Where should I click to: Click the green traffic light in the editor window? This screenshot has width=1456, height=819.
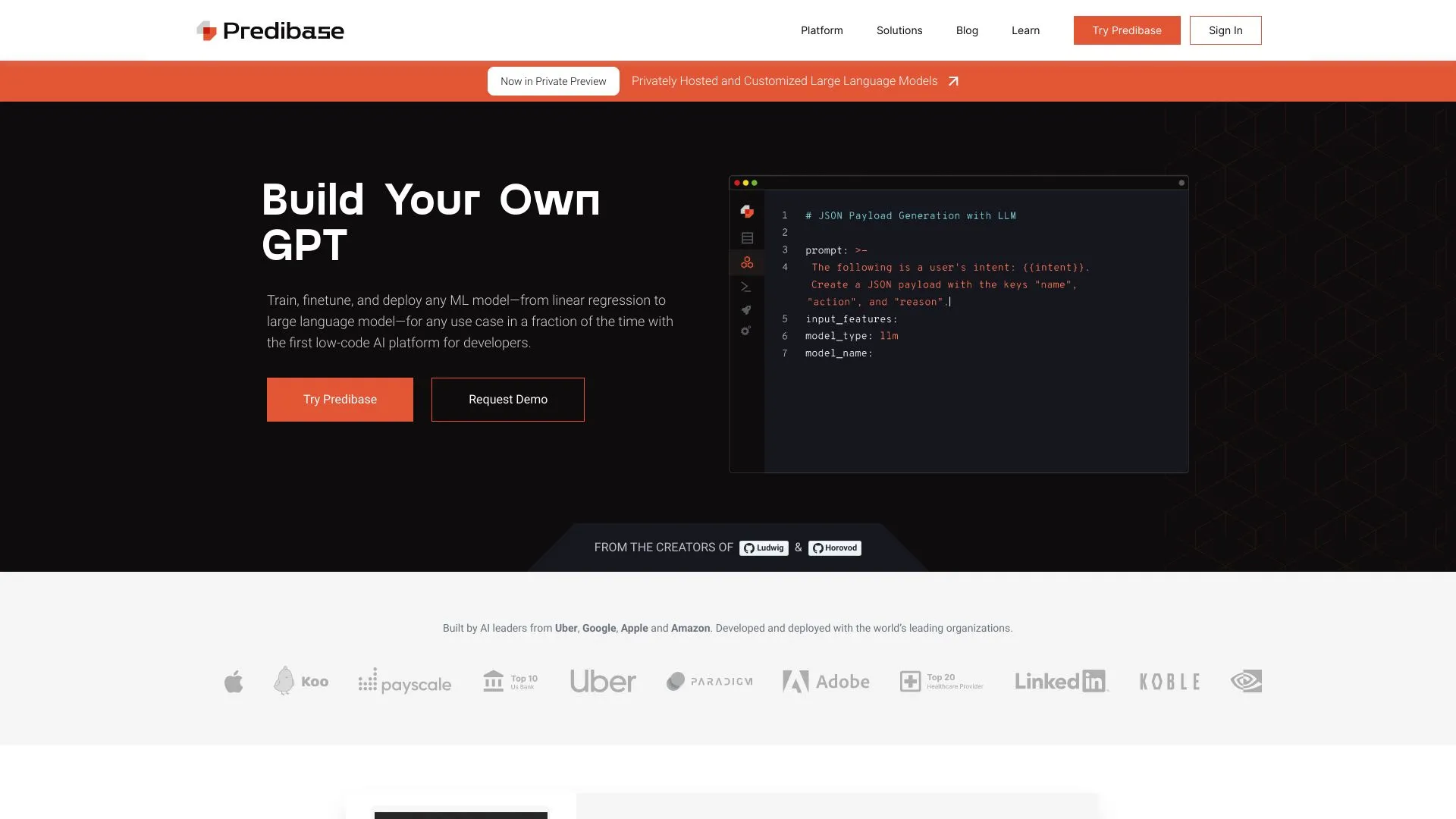tap(755, 182)
